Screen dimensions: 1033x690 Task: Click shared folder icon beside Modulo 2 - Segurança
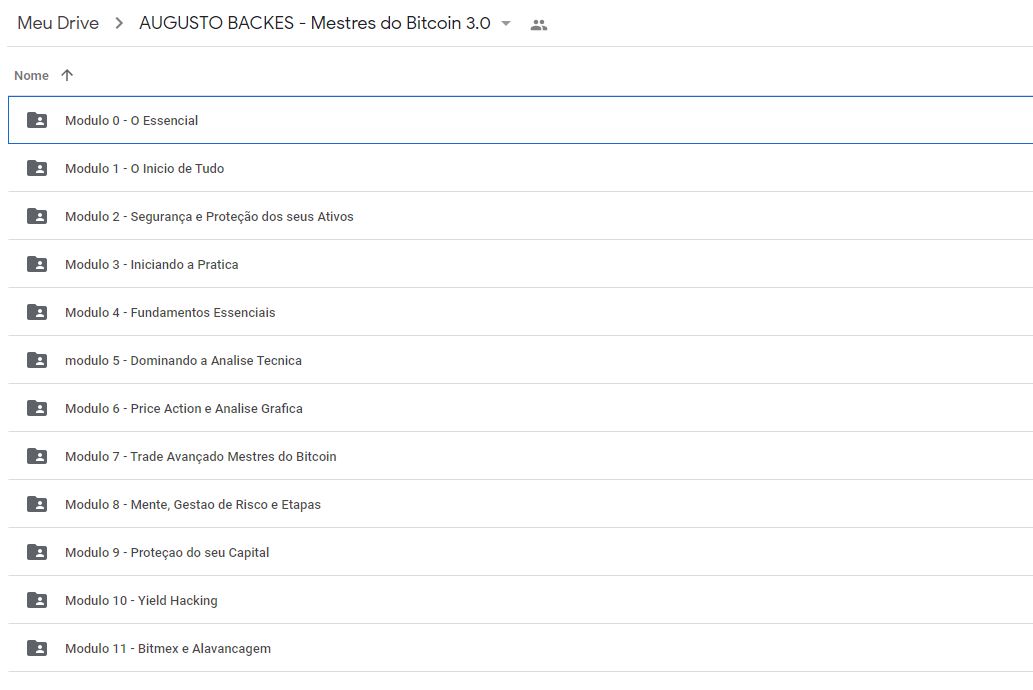click(37, 216)
